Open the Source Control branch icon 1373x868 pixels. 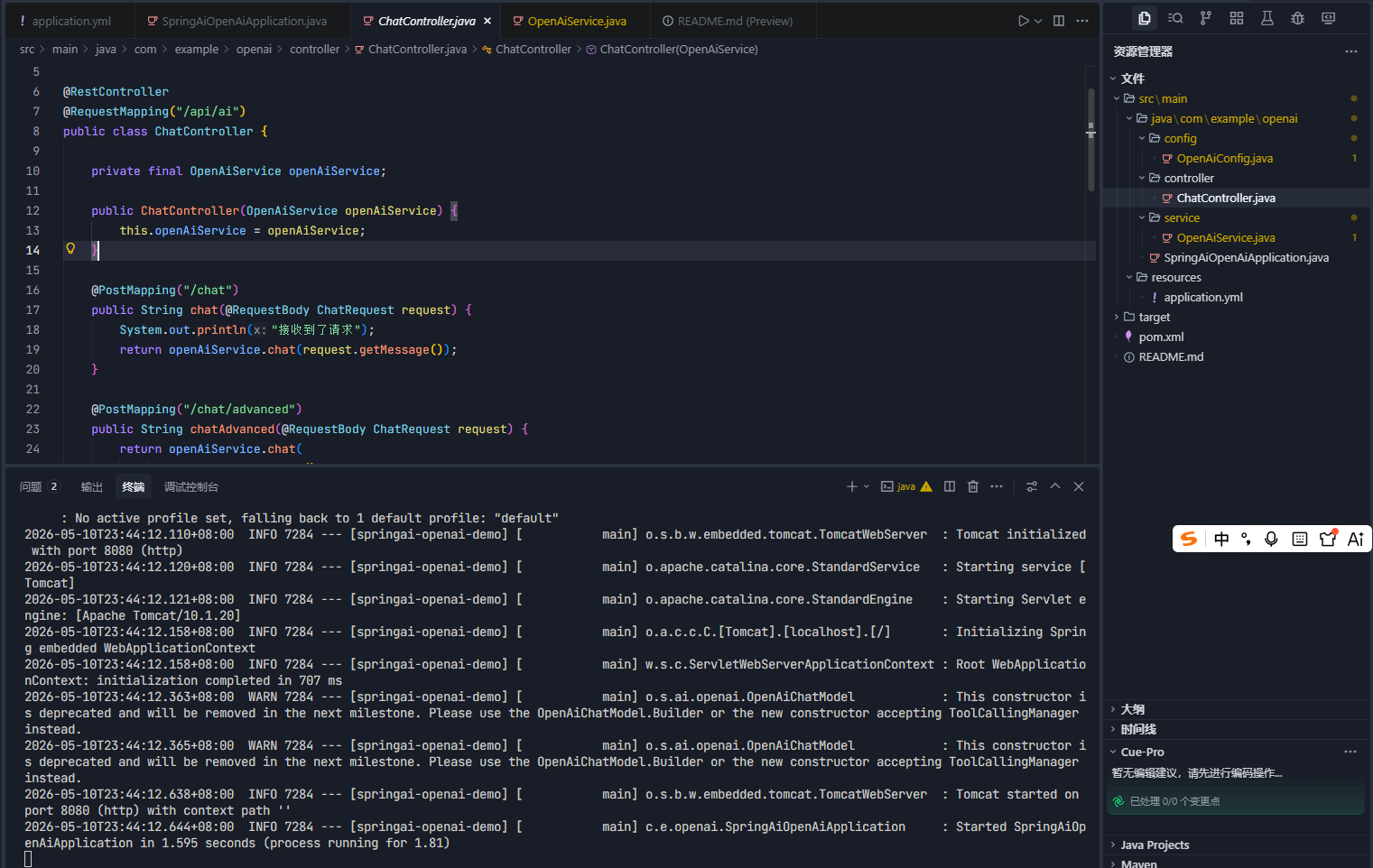(1206, 18)
